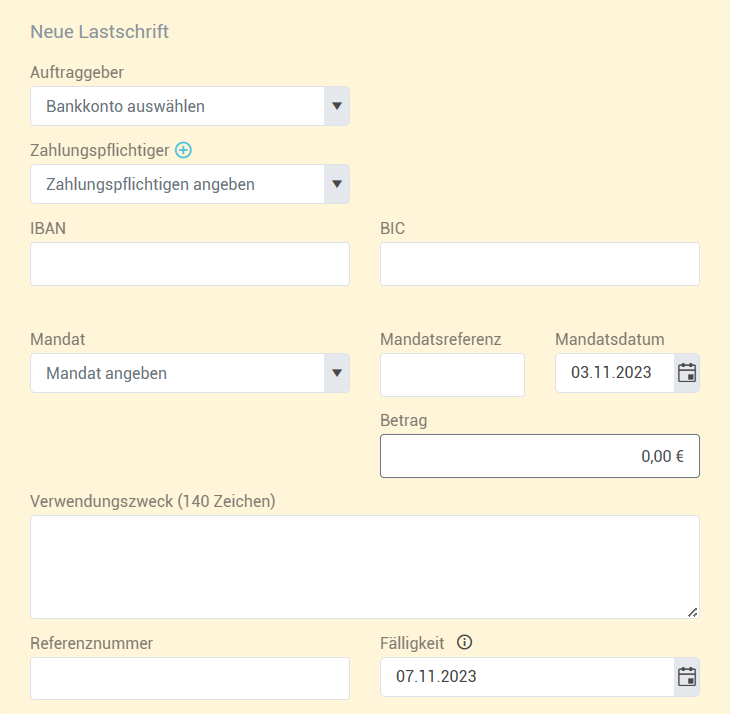Click the Fälligkeit date text 07.11.2023

point(436,677)
